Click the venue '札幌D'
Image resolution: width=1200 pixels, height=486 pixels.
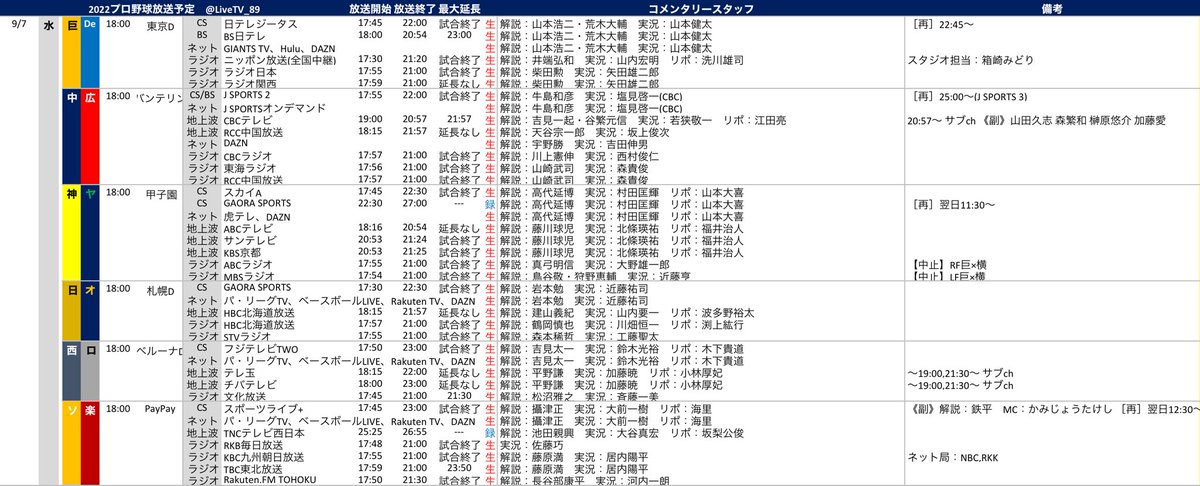point(161,289)
